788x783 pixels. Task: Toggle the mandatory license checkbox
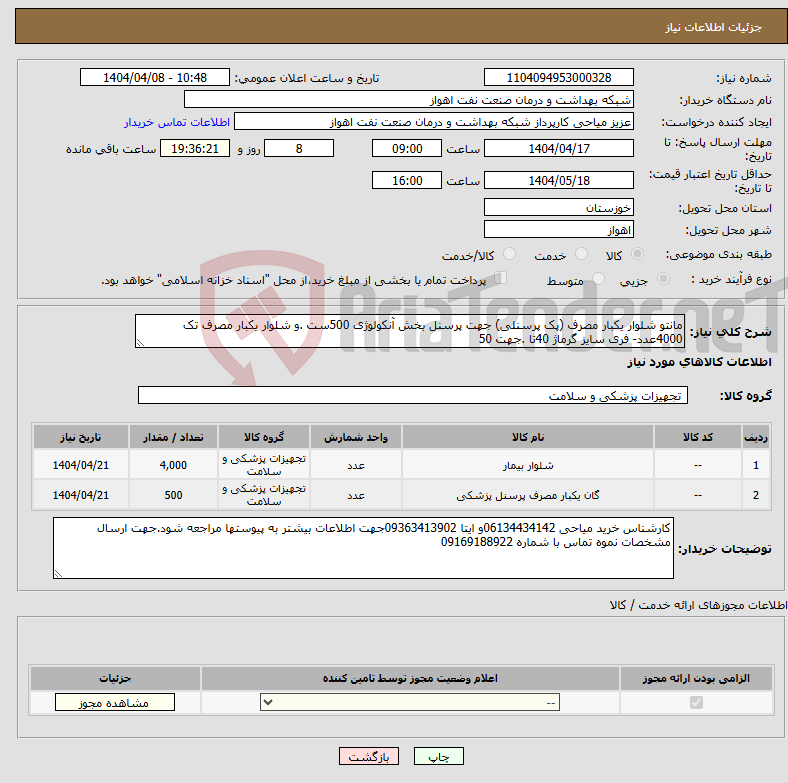(x=696, y=703)
